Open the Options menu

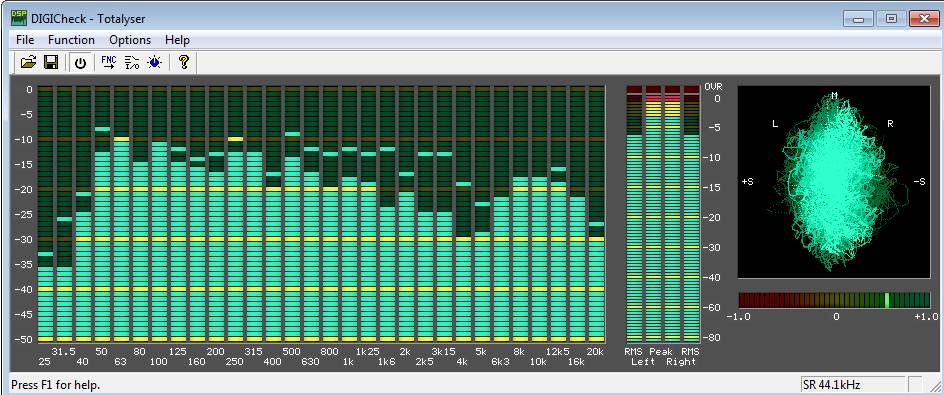[130, 40]
